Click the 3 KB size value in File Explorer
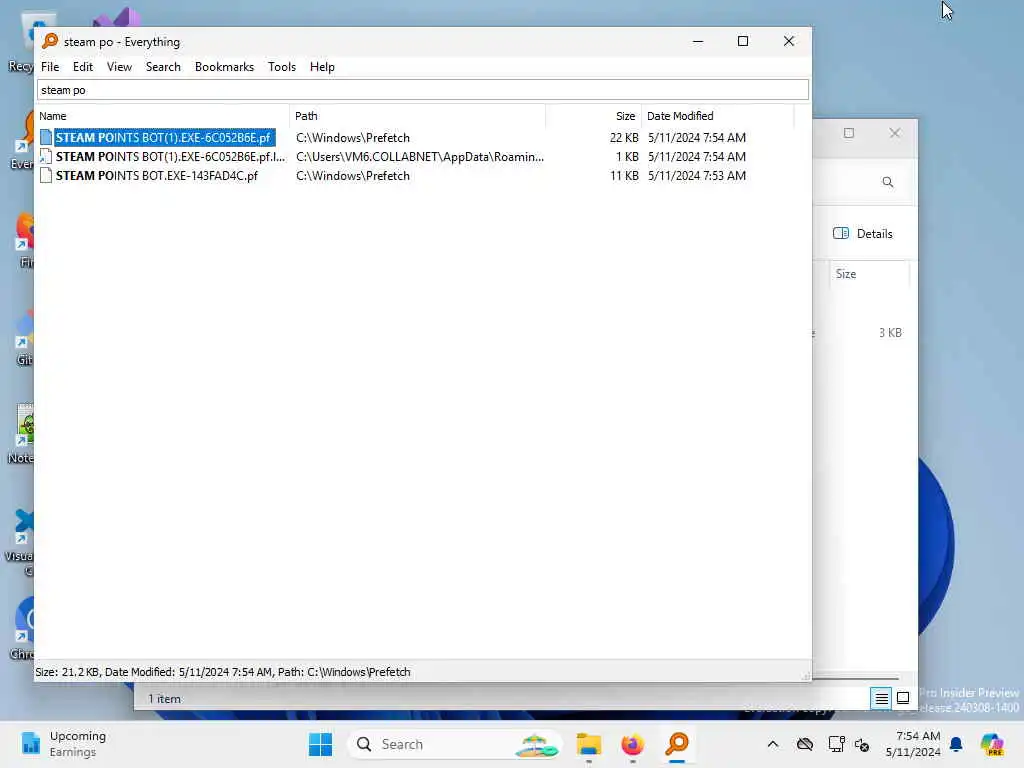This screenshot has width=1024, height=768. 890,333
